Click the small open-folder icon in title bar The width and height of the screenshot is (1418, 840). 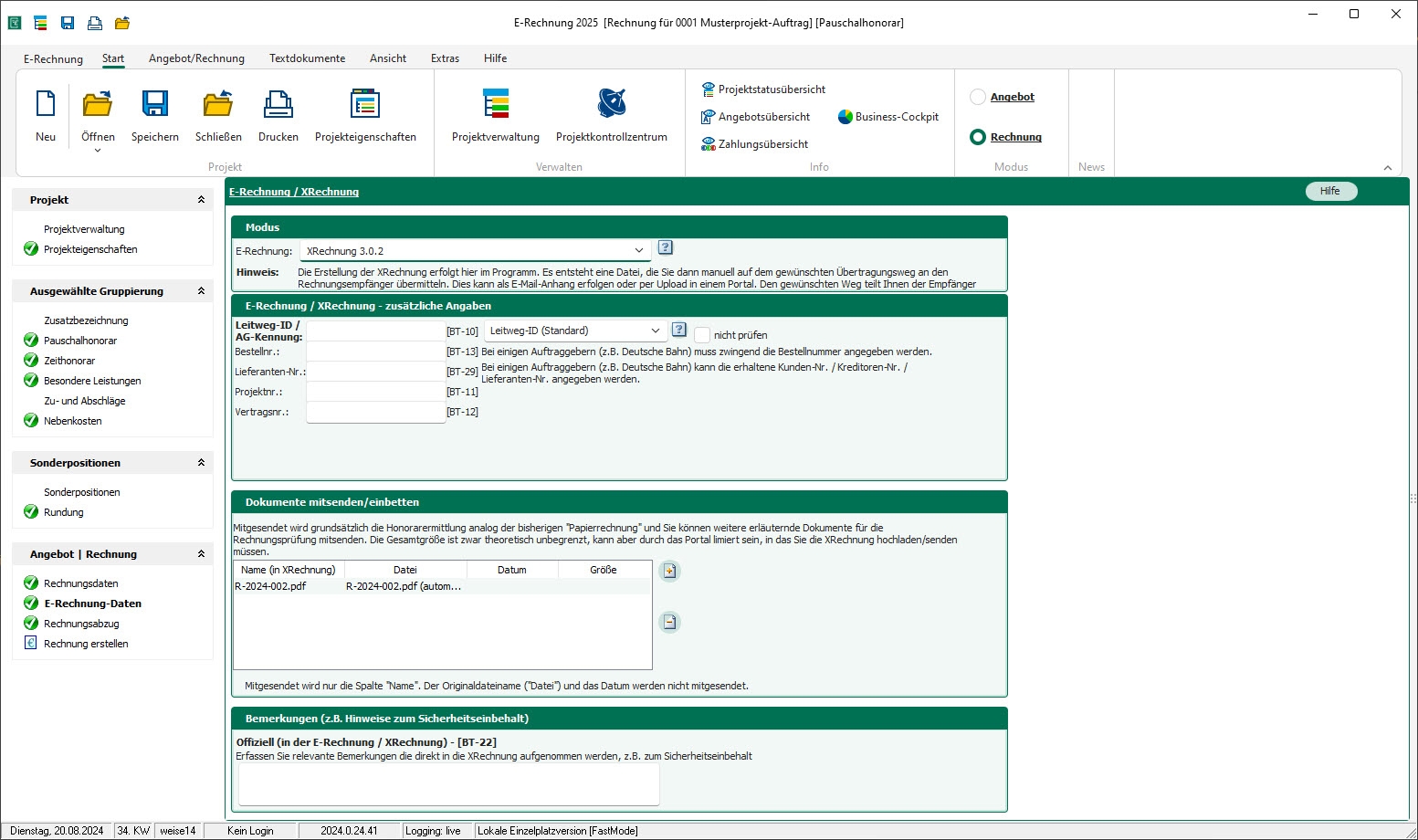click(122, 23)
